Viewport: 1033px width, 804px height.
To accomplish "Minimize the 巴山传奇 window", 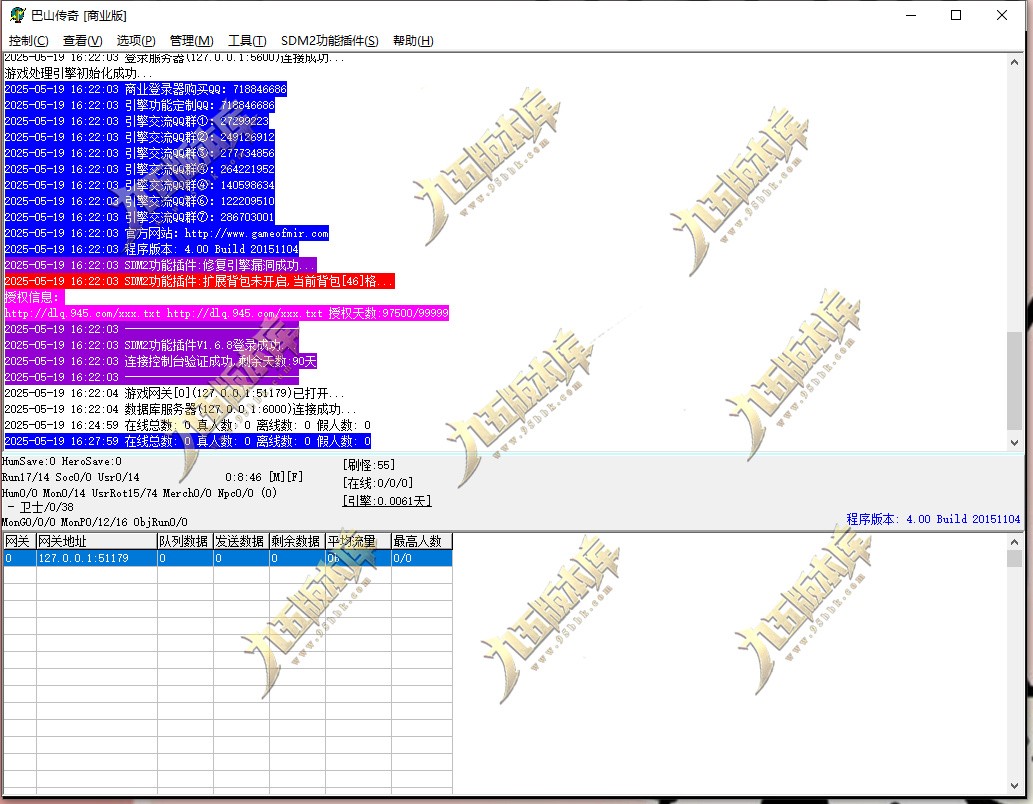I will click(911, 15).
